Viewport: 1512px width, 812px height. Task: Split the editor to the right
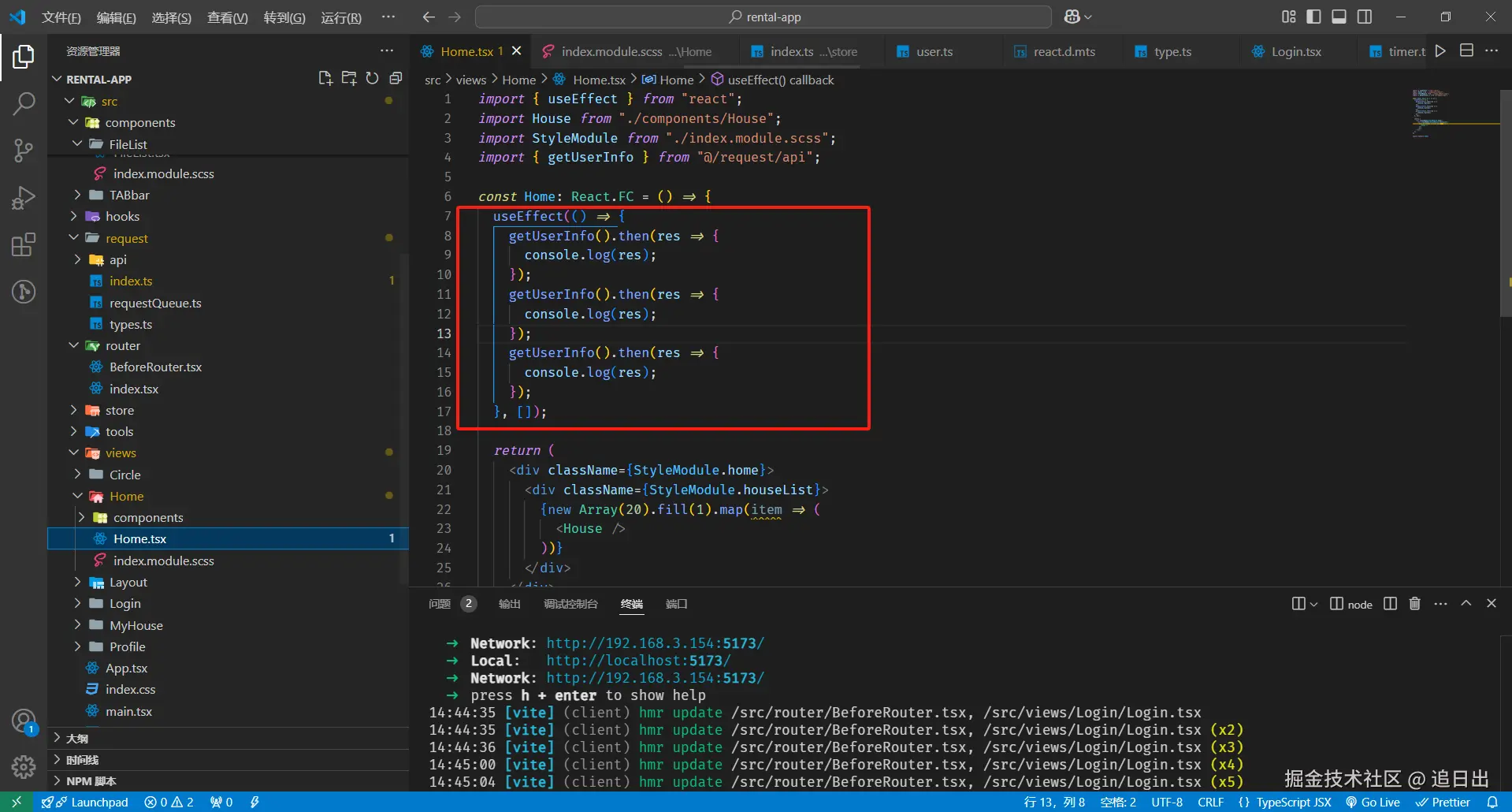coord(1466,50)
